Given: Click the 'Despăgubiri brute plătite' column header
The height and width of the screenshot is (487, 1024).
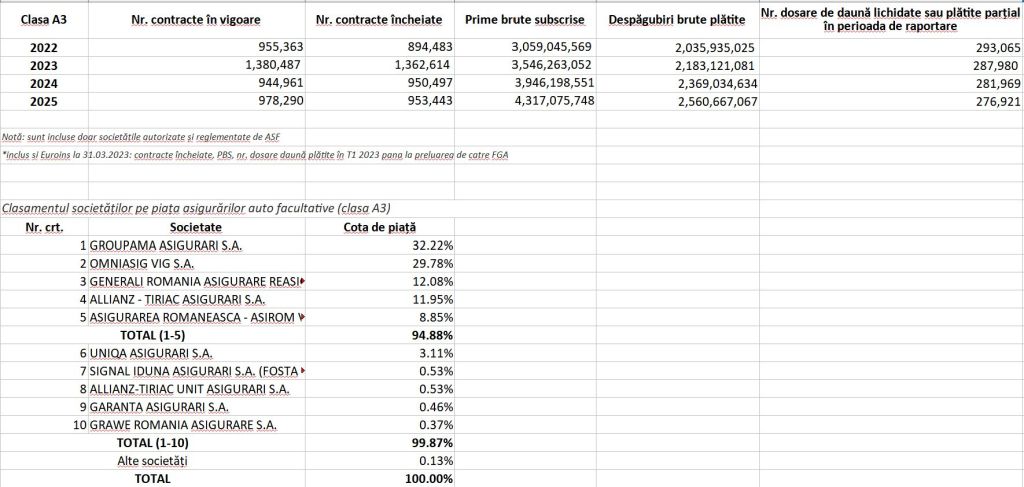Looking at the screenshot, I should (668, 20).
